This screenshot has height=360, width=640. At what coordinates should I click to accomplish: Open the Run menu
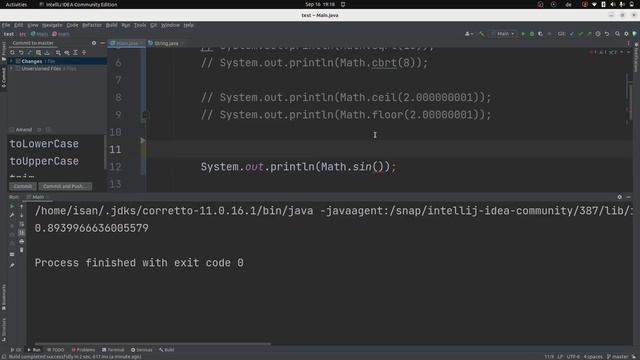coord(126,25)
